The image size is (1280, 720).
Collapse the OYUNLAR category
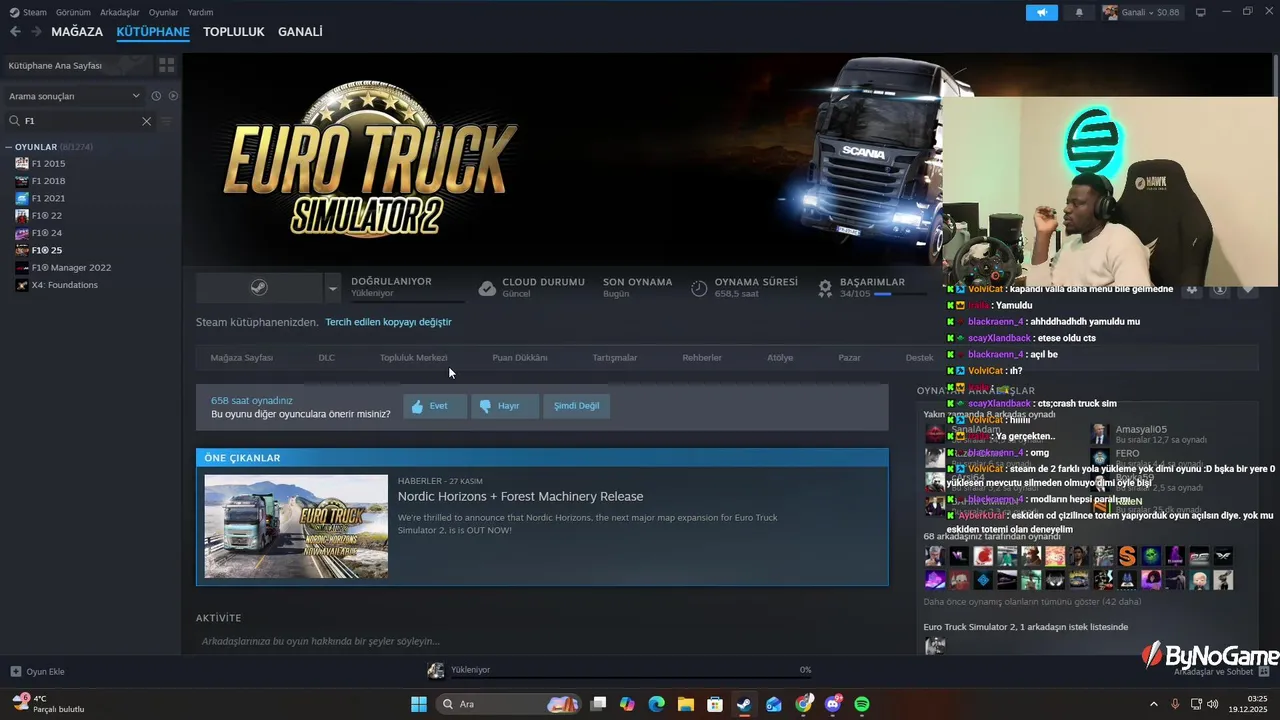pyautogui.click(x=9, y=147)
